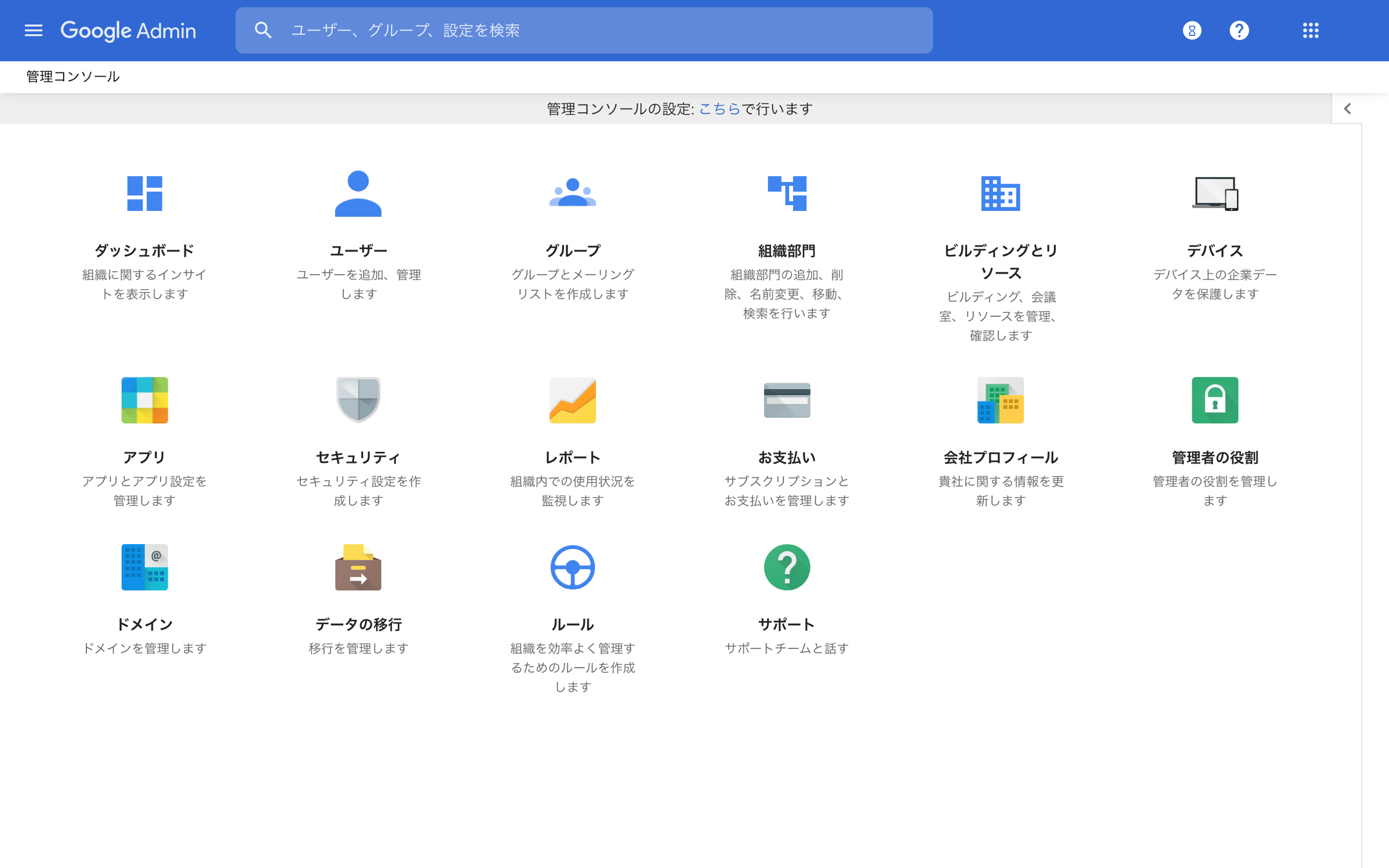This screenshot has height=868, width=1389.
Task: Open the Rules (ルール) steering wheel icon
Action: pos(572,567)
